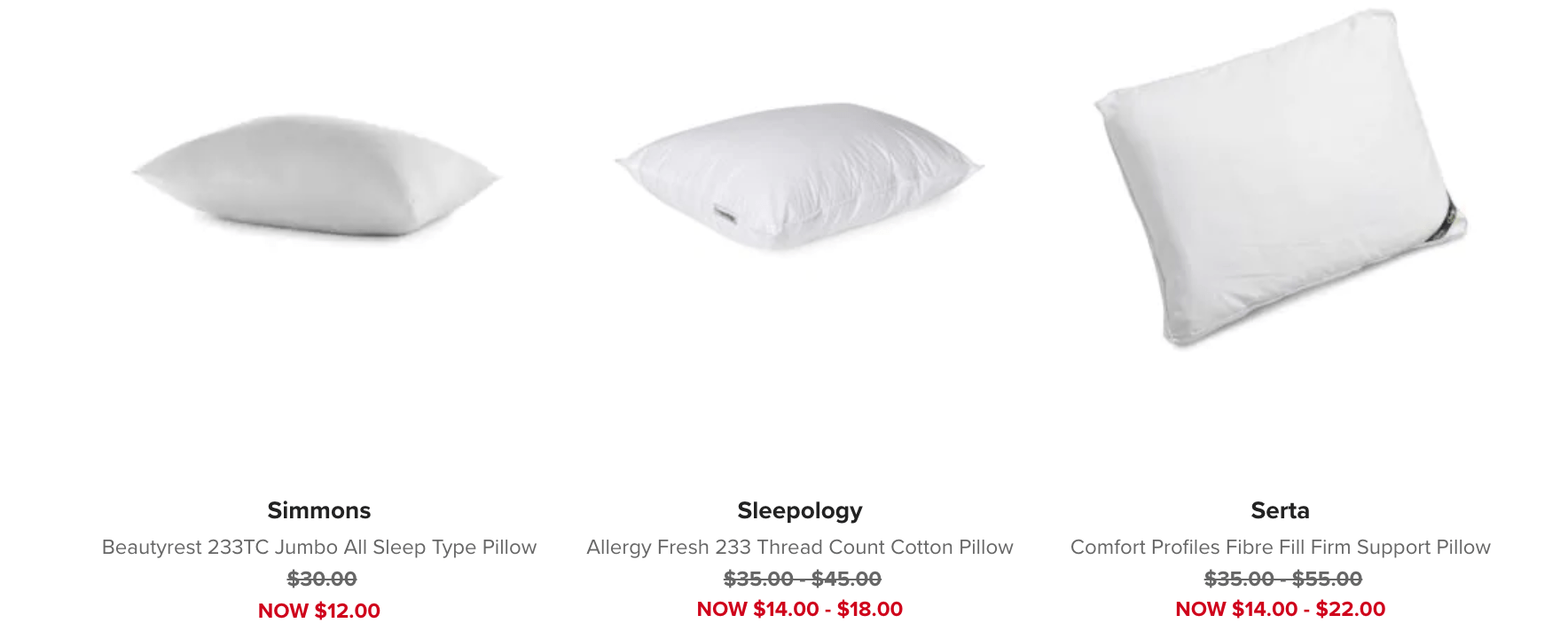Open the Simmons pillow product image
This screenshot has height=639, width=1568.
pyautogui.click(x=318, y=176)
